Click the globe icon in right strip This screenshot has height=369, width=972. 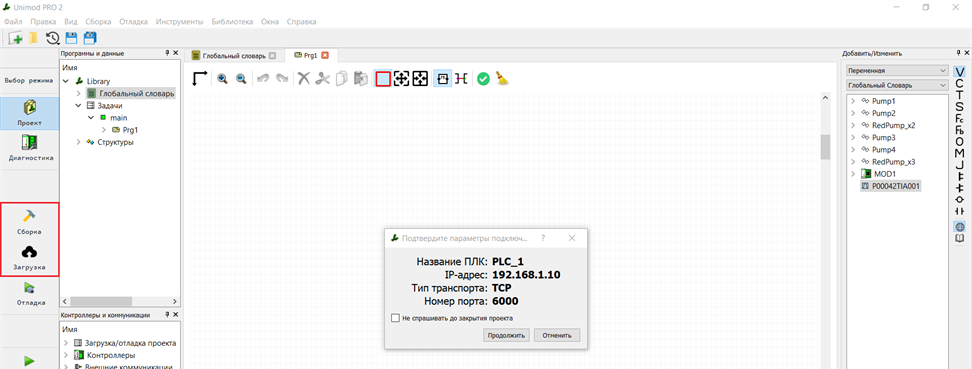click(960, 226)
